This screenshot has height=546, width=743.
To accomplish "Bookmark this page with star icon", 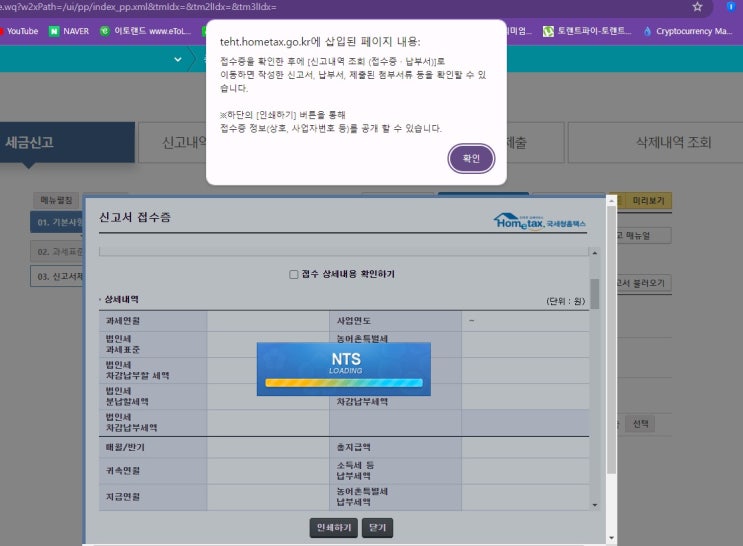I will pos(697,7).
